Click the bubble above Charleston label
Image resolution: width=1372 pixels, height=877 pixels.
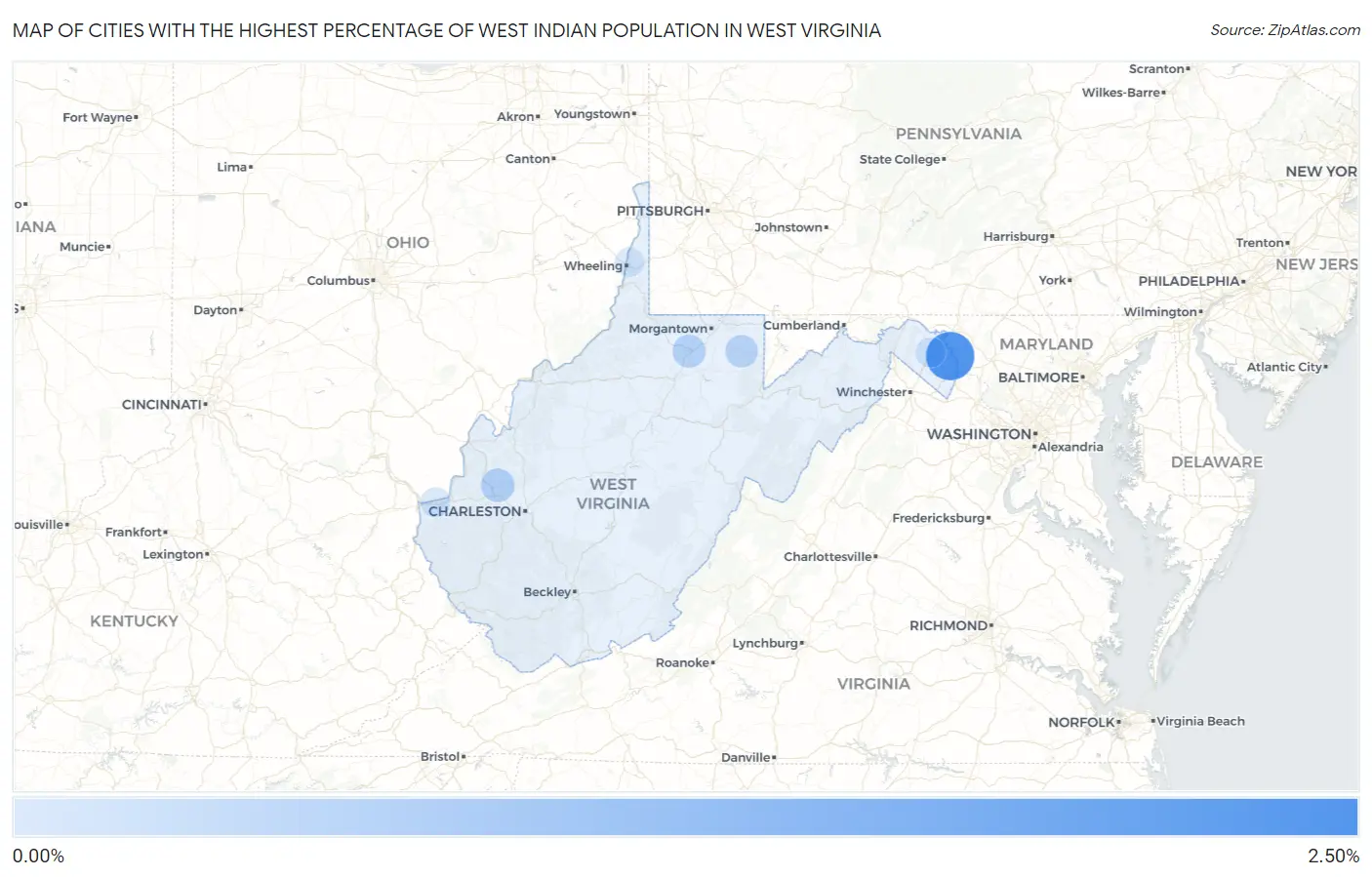click(498, 485)
